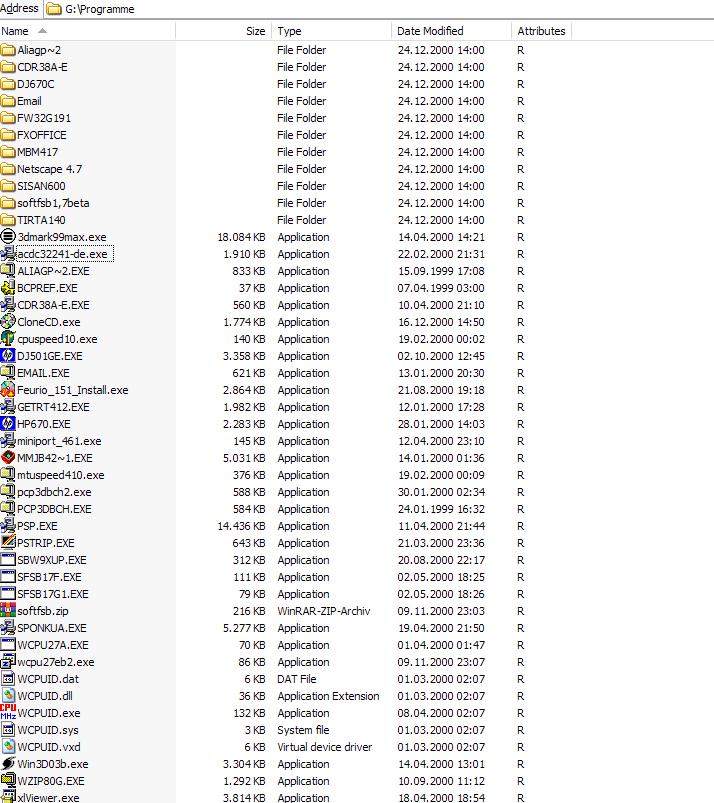Select the FW32G191 folder name
The image size is (714, 803).
(x=44, y=118)
